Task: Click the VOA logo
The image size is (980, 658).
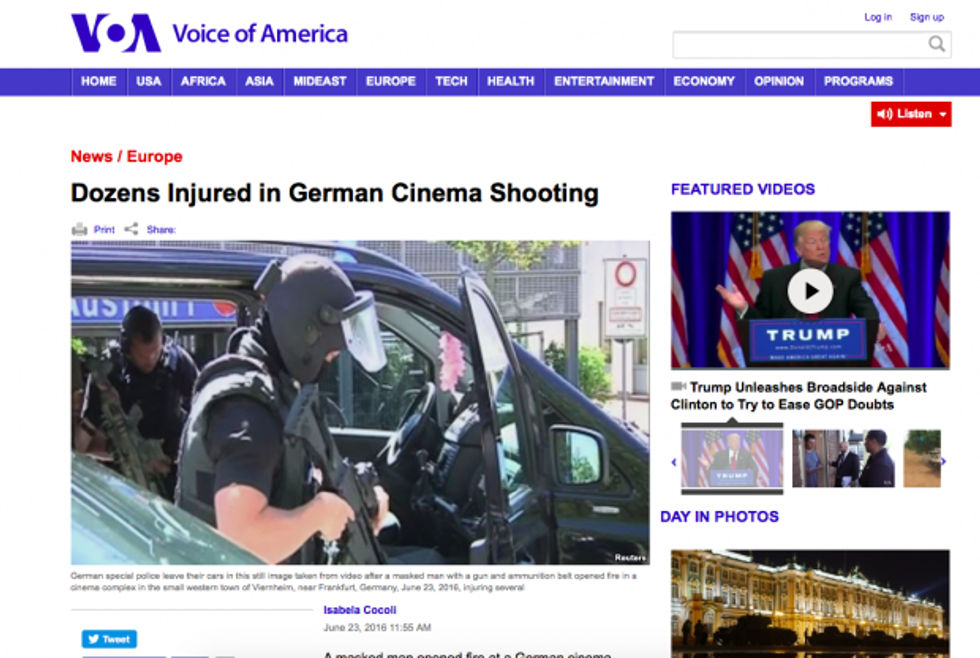Action: pos(115,33)
